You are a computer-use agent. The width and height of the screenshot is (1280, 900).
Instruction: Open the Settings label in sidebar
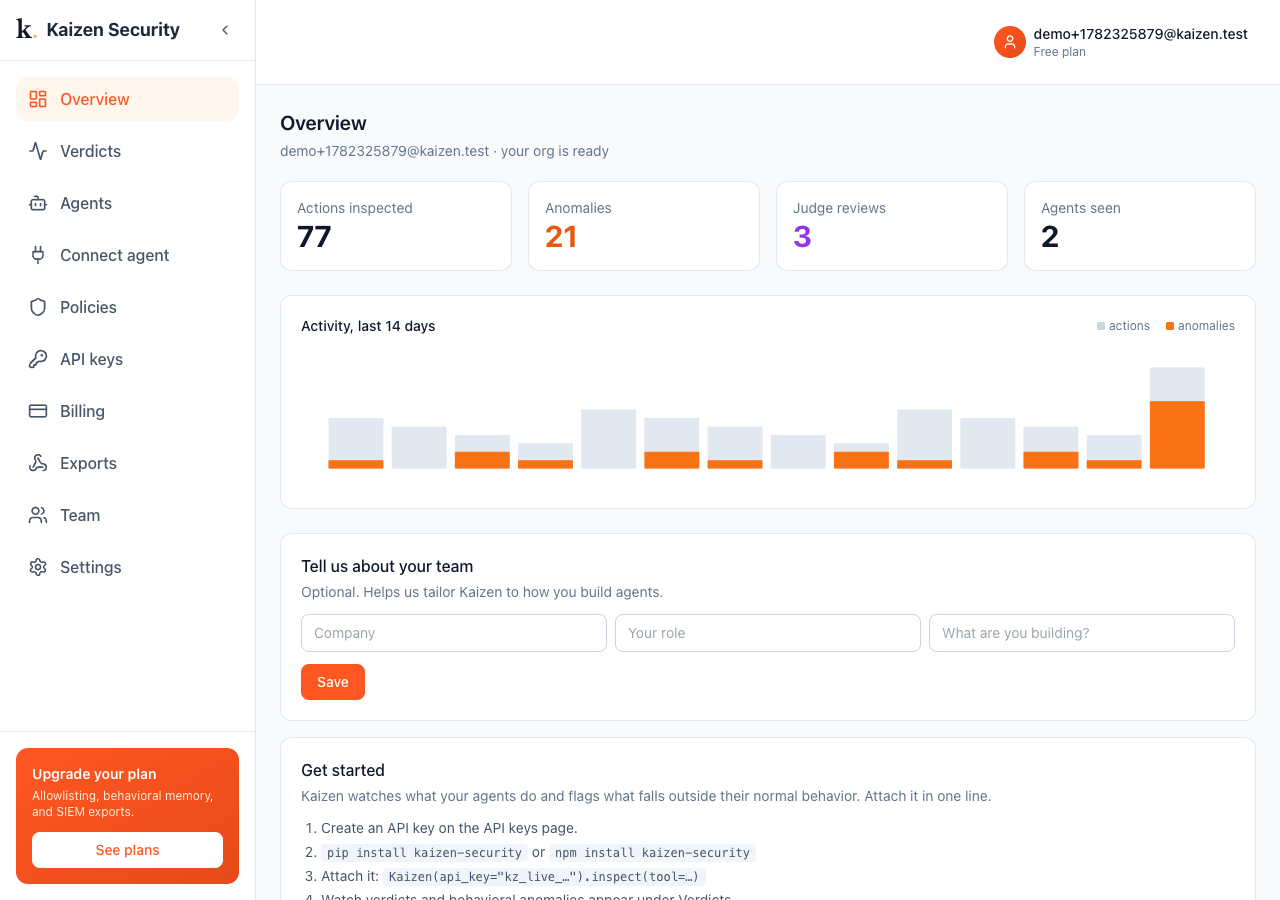[90, 567]
